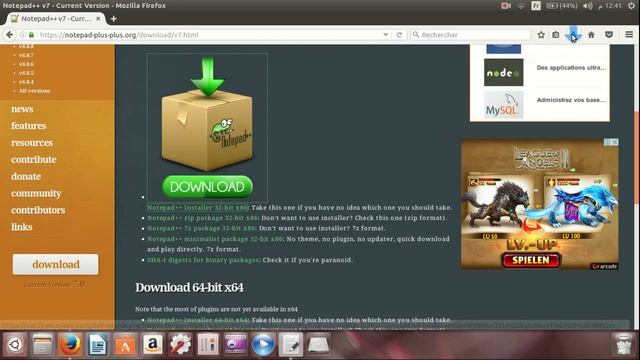Open Notepad++ 7z package 32-bit x86 link
This screenshot has width=640, height=360.
tap(201, 228)
